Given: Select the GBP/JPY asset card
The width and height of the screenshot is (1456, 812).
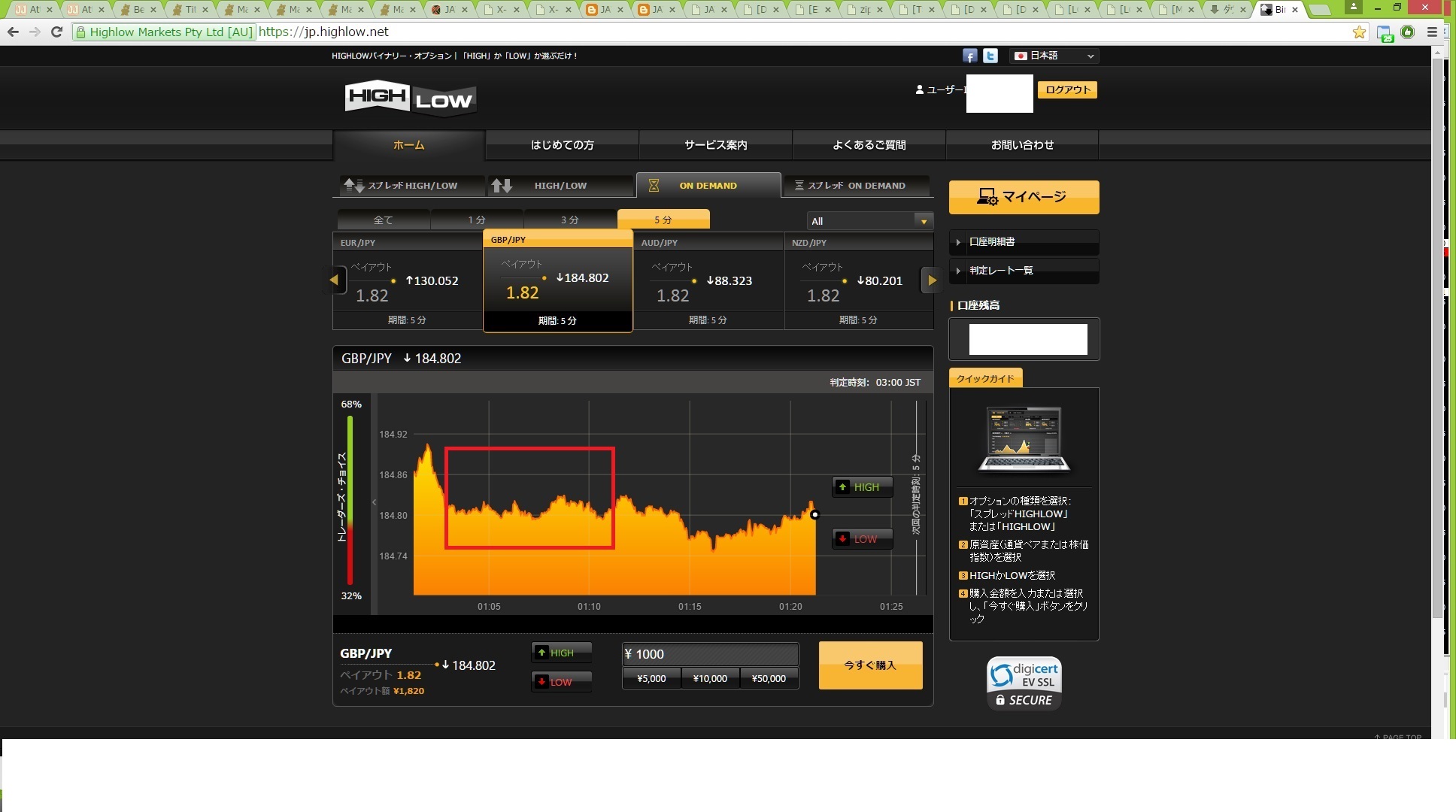Looking at the screenshot, I should (558, 280).
